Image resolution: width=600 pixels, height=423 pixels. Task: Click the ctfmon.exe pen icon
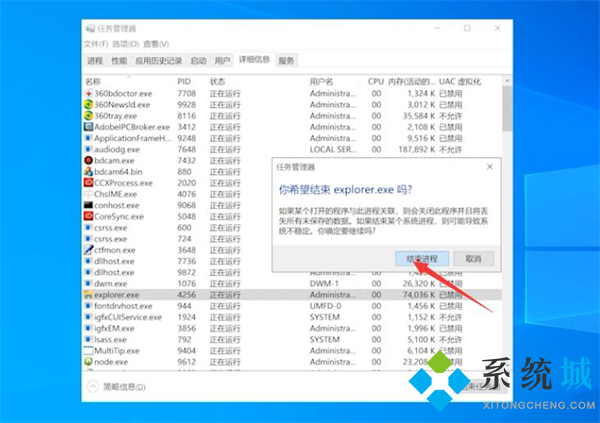[88, 250]
